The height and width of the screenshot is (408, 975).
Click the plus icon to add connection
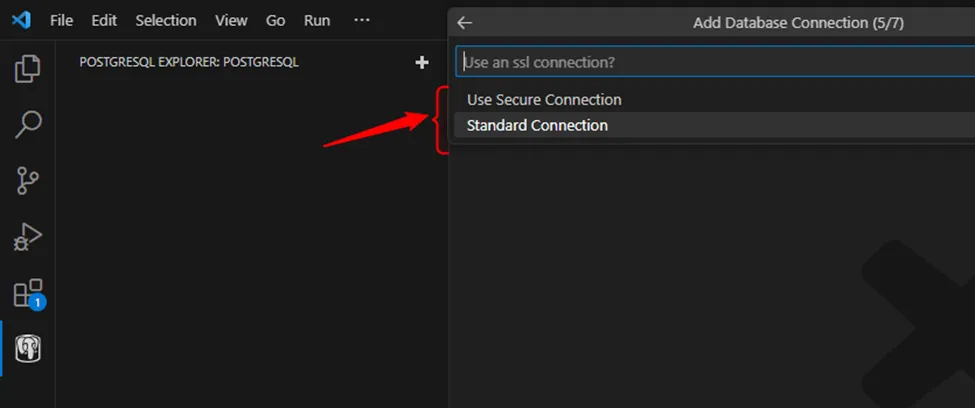pos(422,62)
